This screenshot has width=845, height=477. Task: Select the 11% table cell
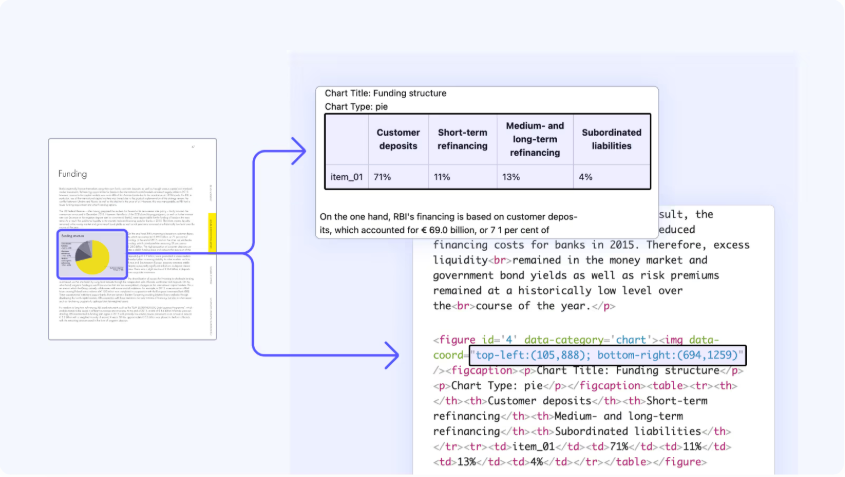pyautogui.click(x=462, y=177)
